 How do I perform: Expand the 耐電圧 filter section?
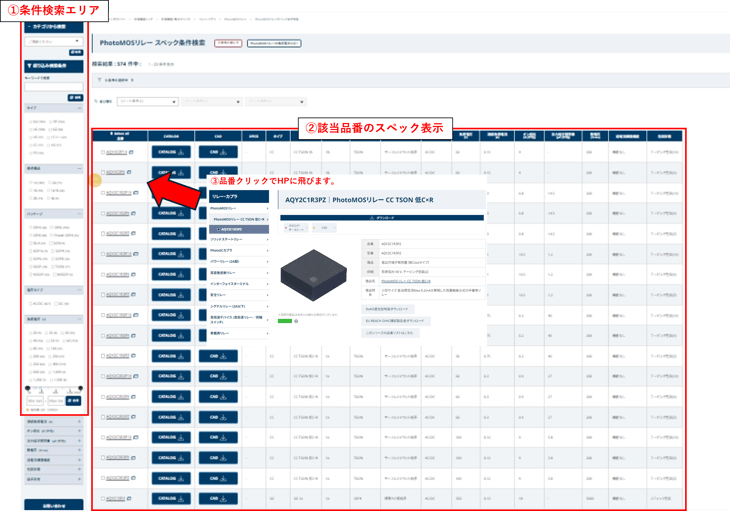[x=54, y=450]
